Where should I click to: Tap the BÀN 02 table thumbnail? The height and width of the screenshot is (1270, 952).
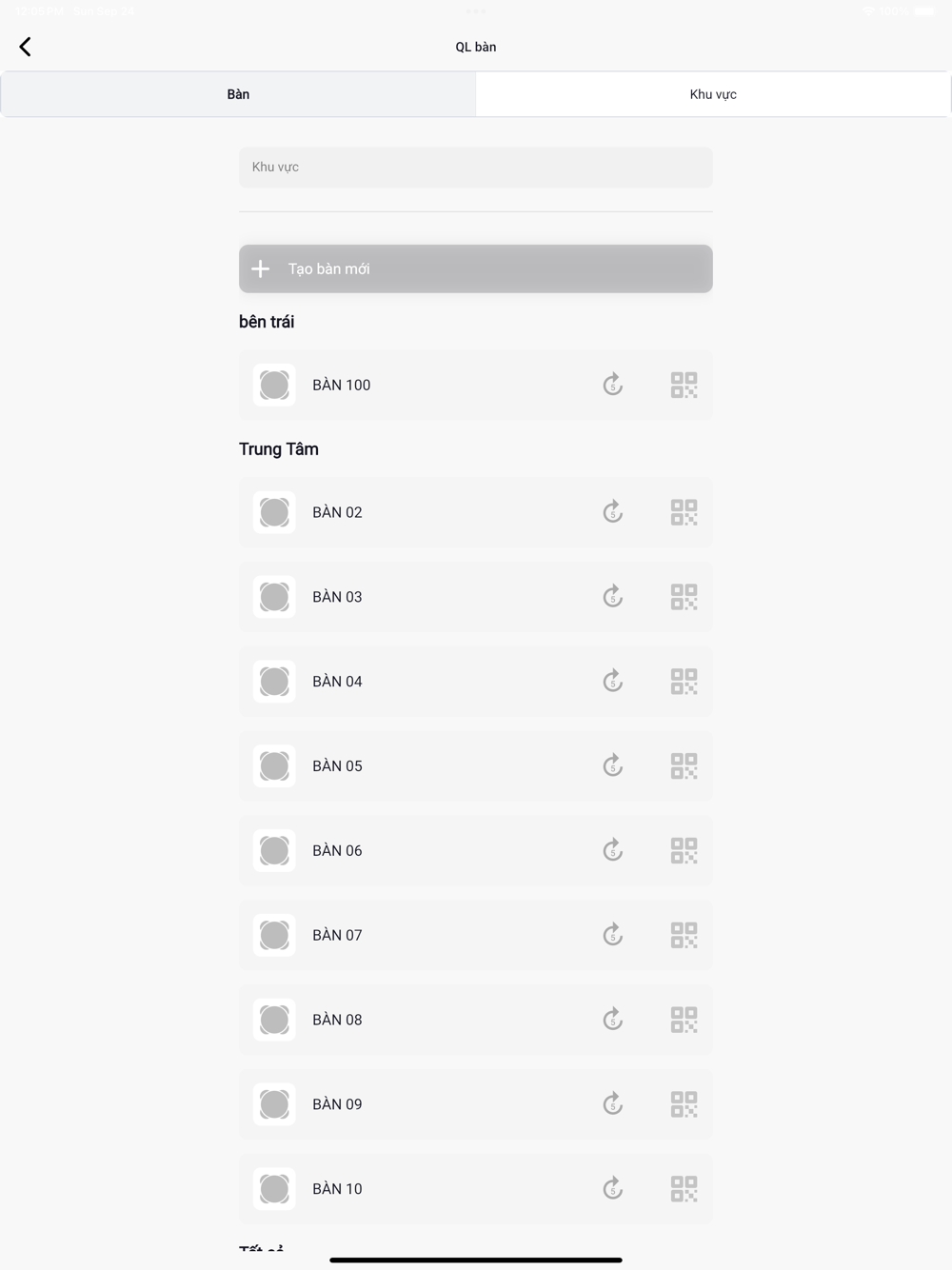[x=274, y=512]
